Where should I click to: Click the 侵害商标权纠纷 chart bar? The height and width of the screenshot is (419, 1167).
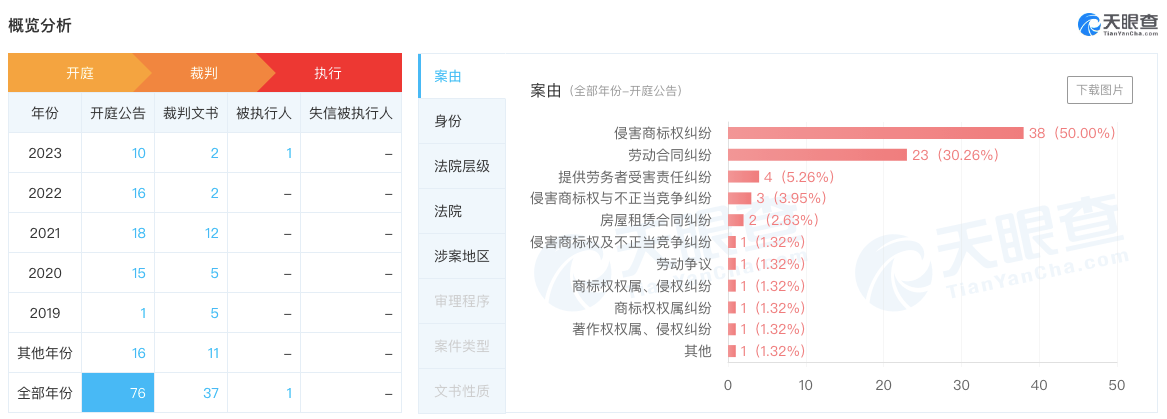[x=875, y=133]
